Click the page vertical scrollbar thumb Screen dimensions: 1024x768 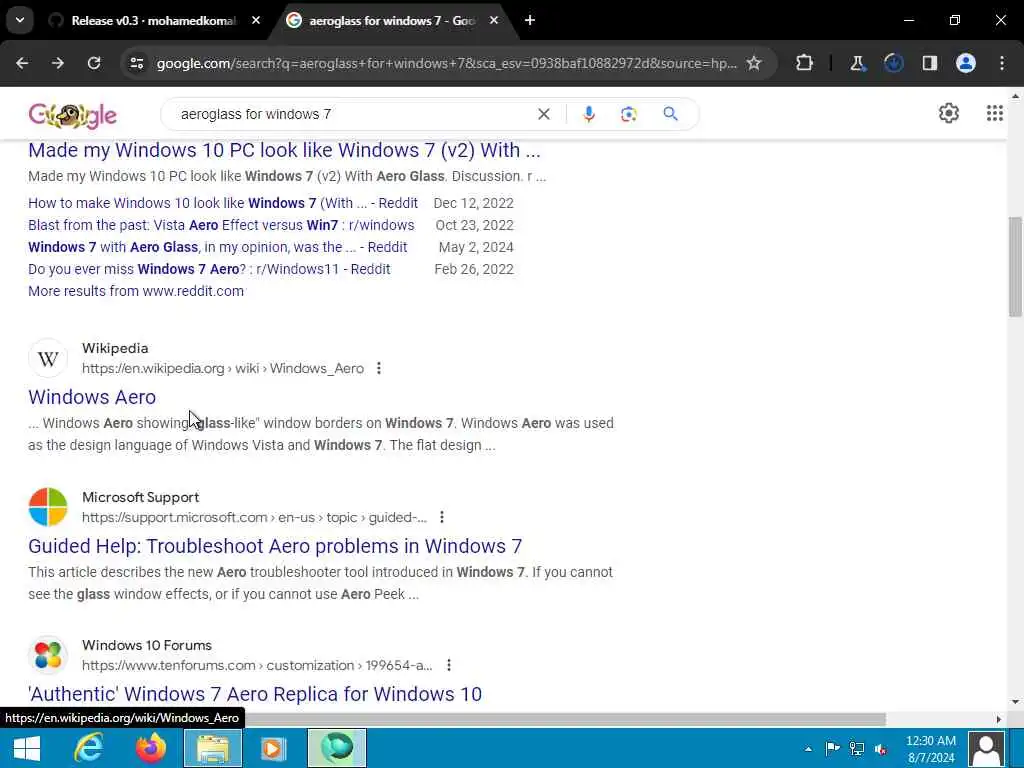tap(1016, 266)
